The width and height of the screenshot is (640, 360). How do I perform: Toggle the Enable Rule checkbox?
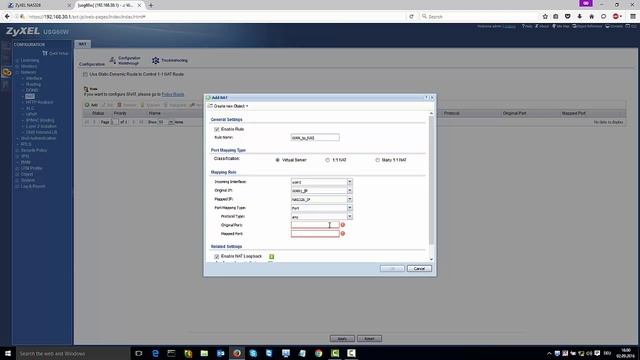[217, 129]
